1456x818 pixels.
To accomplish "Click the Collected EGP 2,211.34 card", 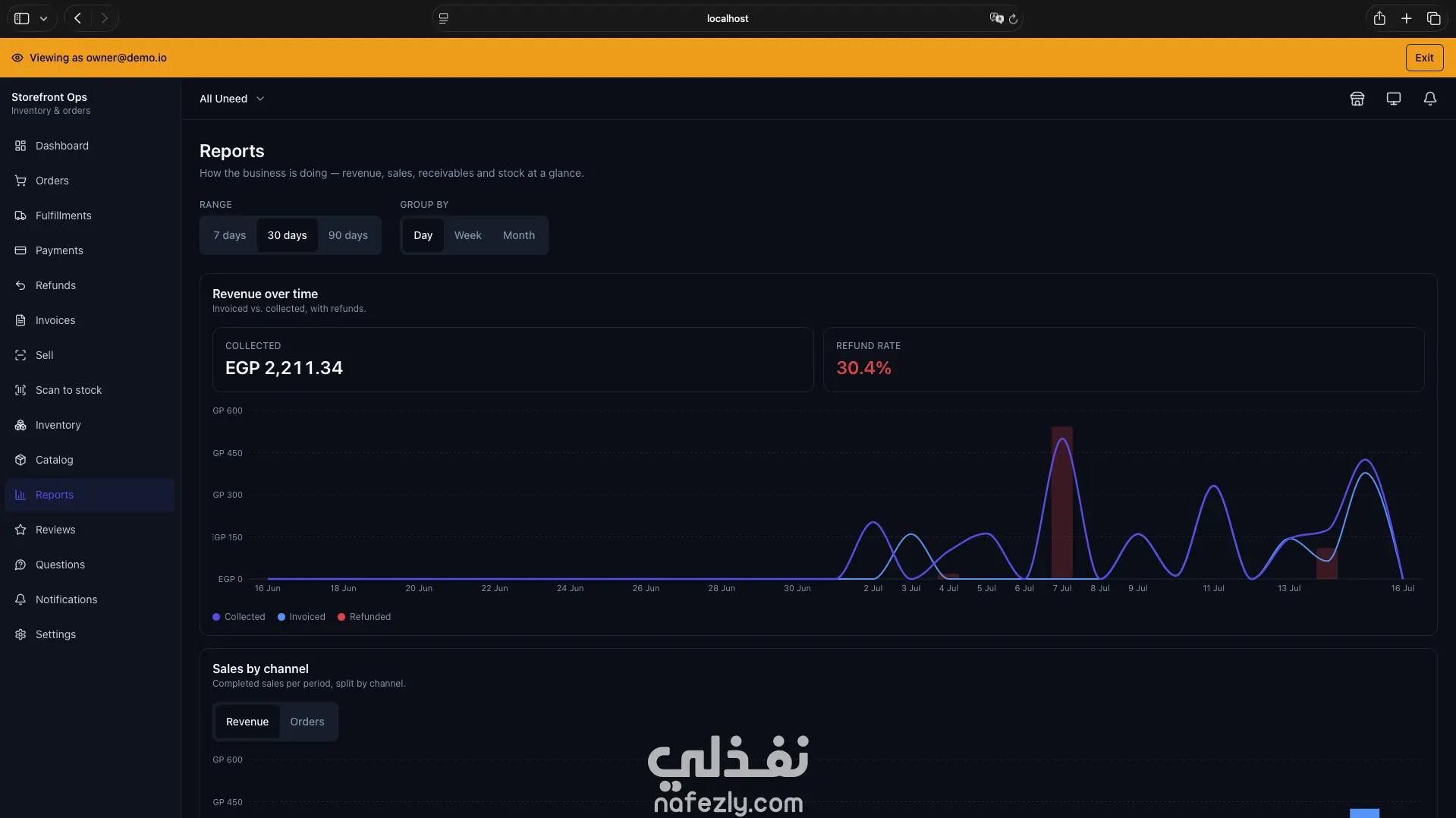I will point(513,360).
